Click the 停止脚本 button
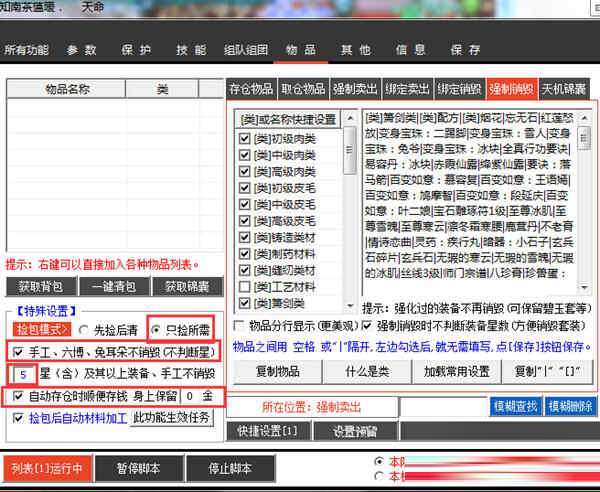This screenshot has width=600, height=492. click(x=230, y=468)
